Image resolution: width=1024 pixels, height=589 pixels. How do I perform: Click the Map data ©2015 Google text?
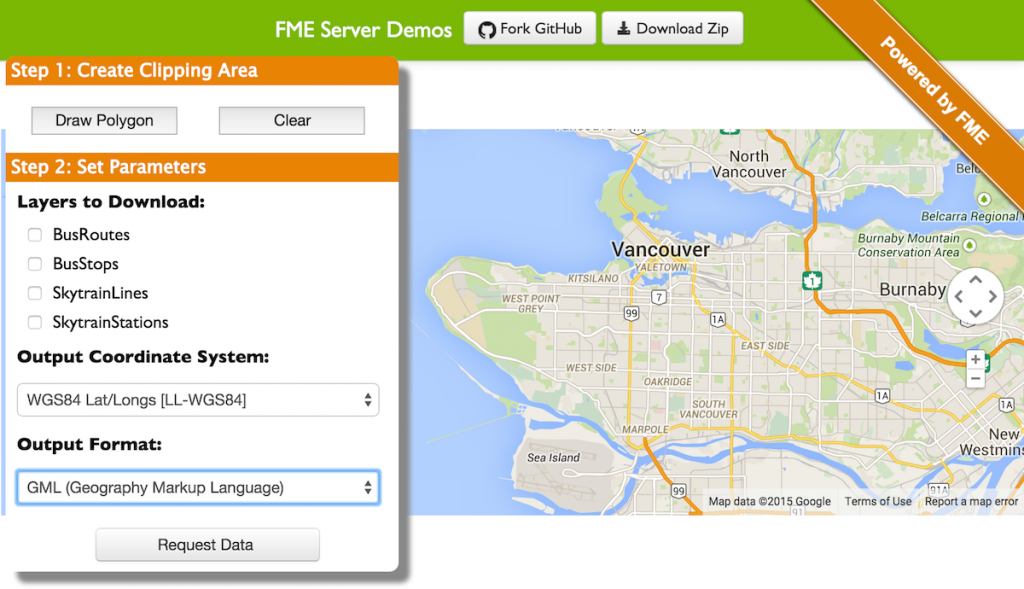(769, 501)
